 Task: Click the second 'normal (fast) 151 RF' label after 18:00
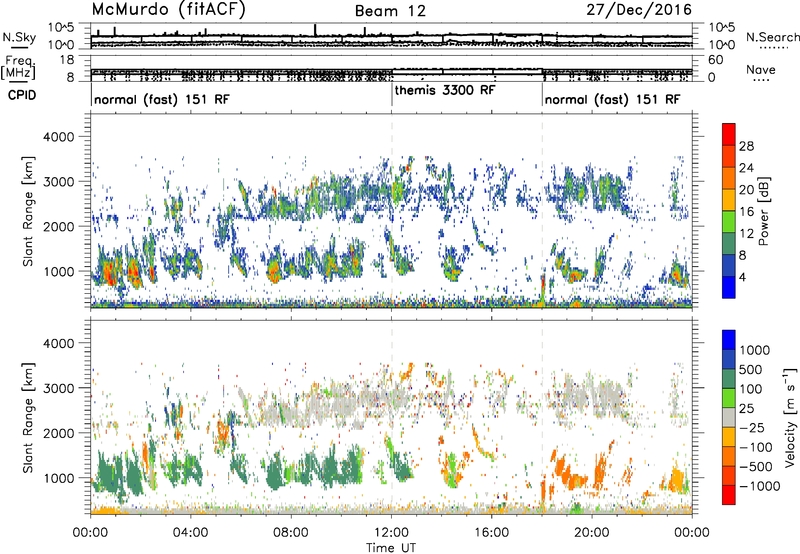pyautogui.click(x=612, y=99)
